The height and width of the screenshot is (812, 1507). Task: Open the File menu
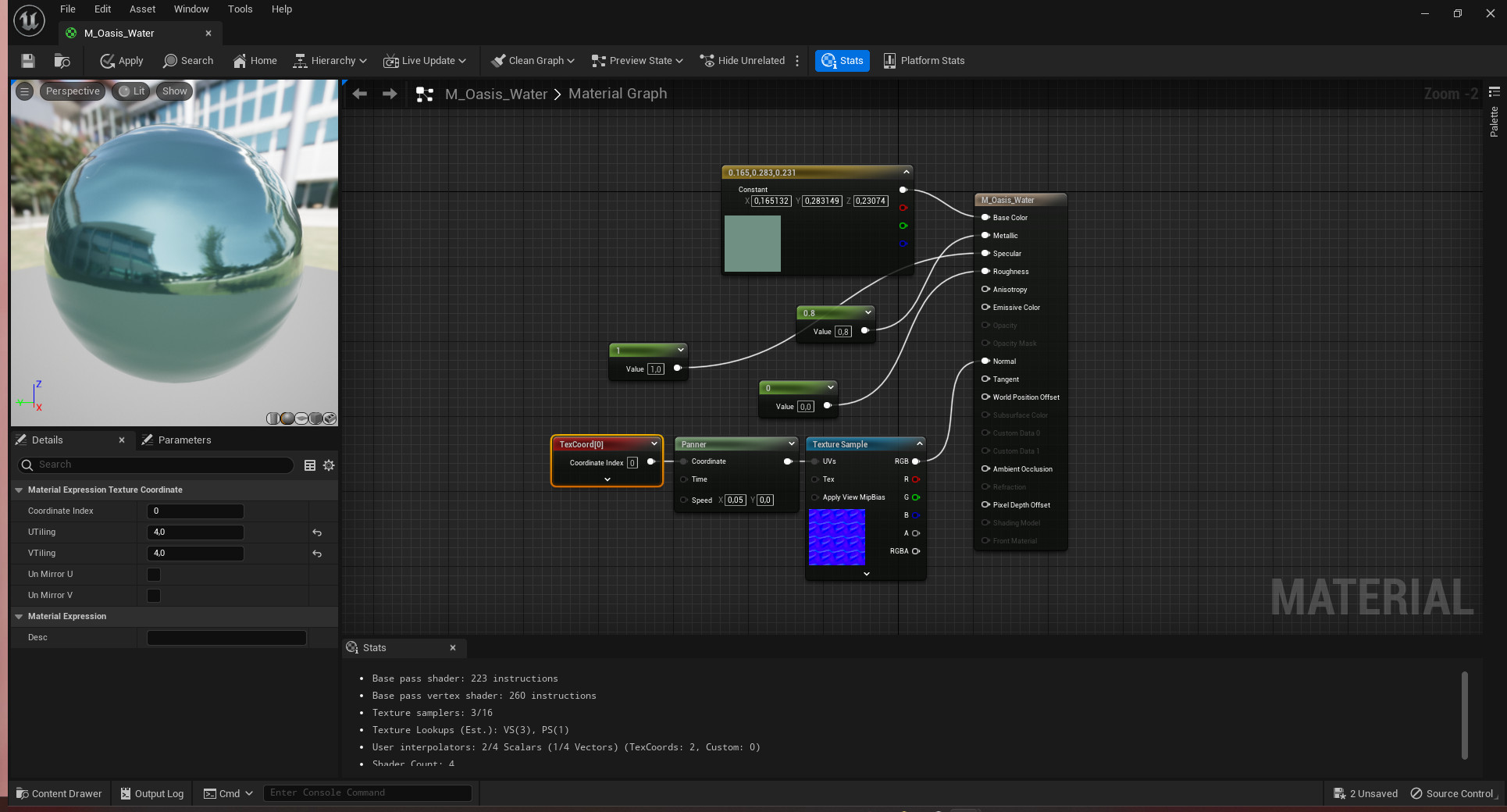(x=68, y=9)
